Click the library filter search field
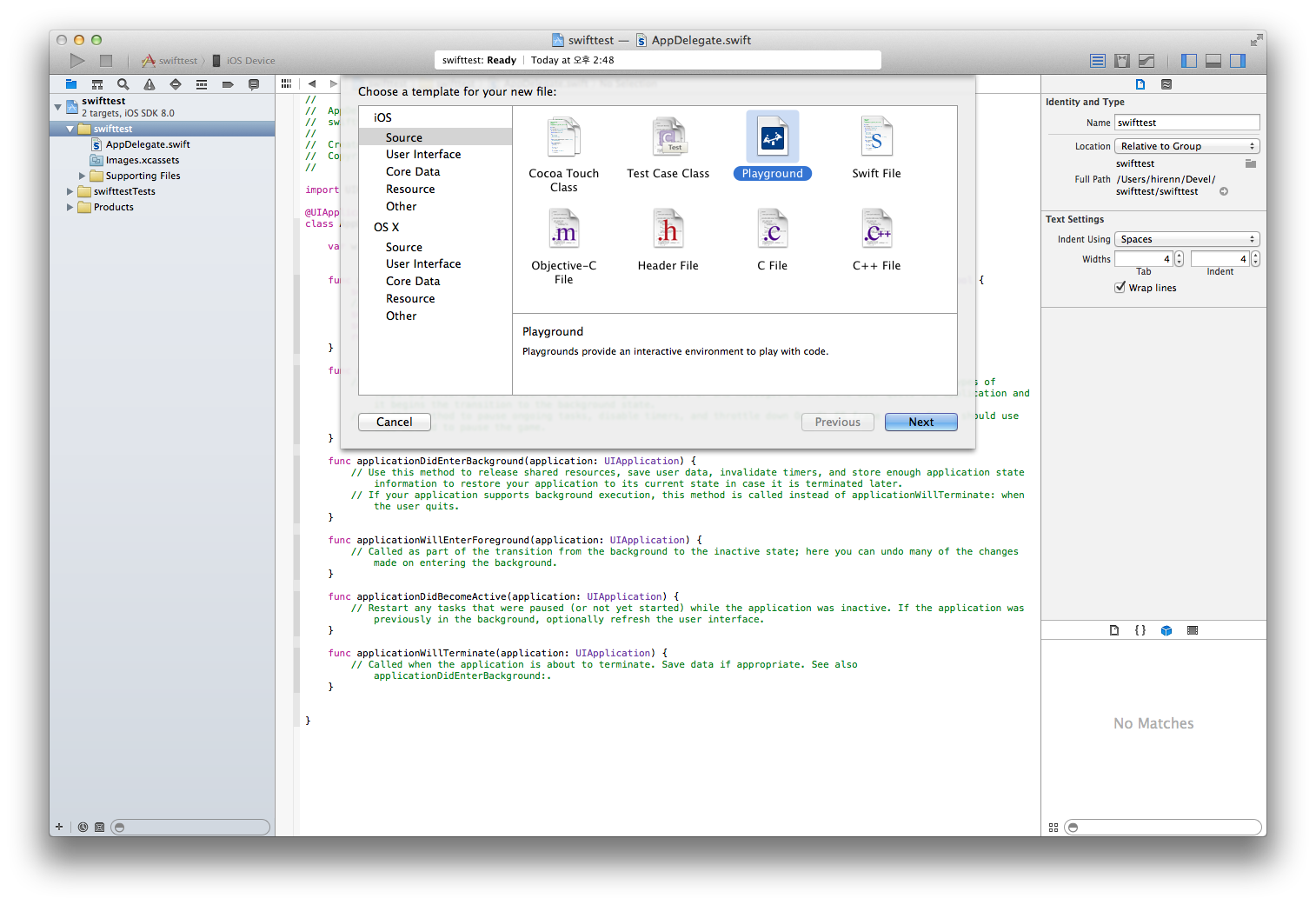The width and height of the screenshot is (1316, 905). (1163, 827)
